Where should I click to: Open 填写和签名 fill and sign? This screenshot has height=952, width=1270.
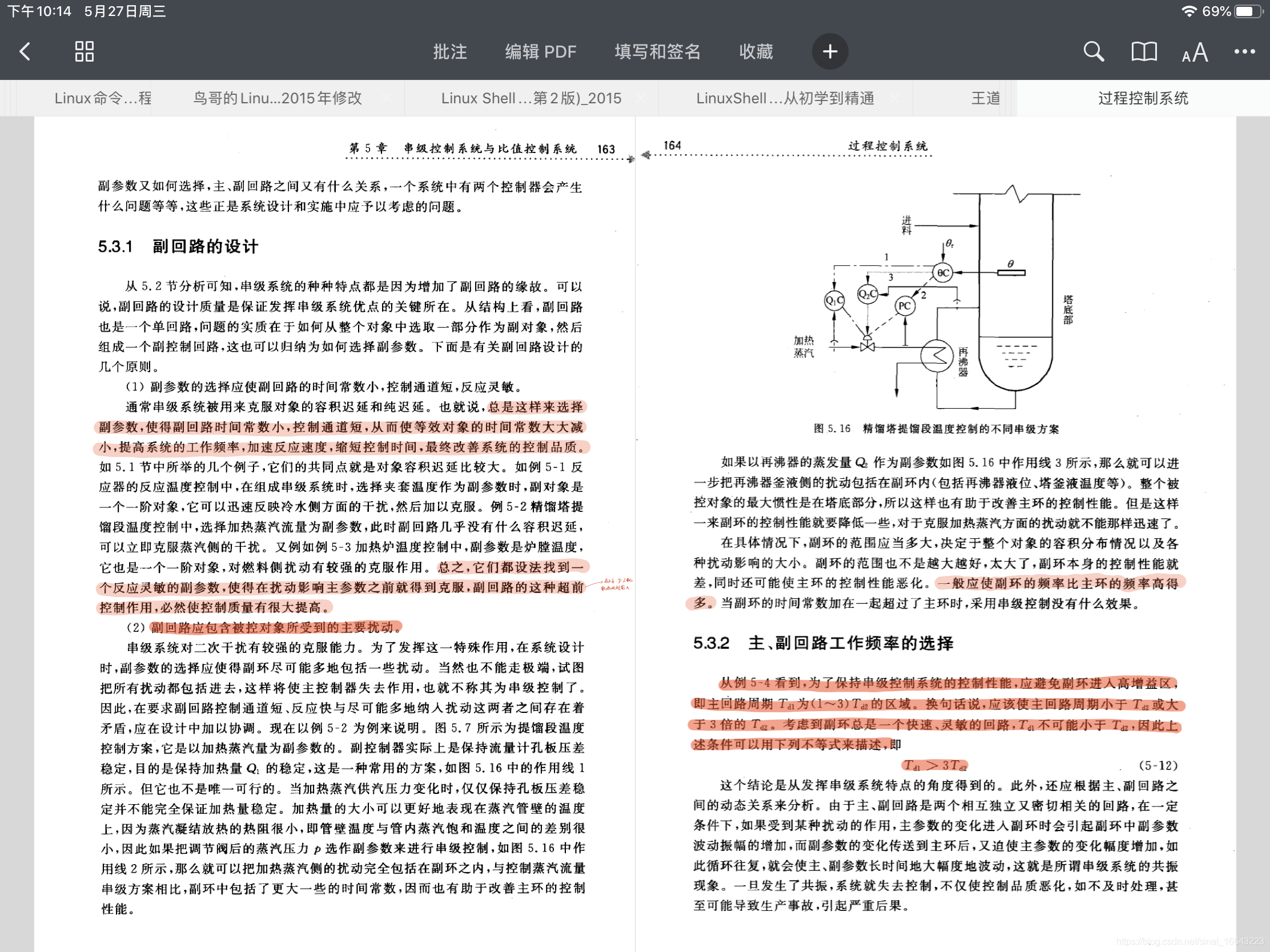click(x=657, y=51)
